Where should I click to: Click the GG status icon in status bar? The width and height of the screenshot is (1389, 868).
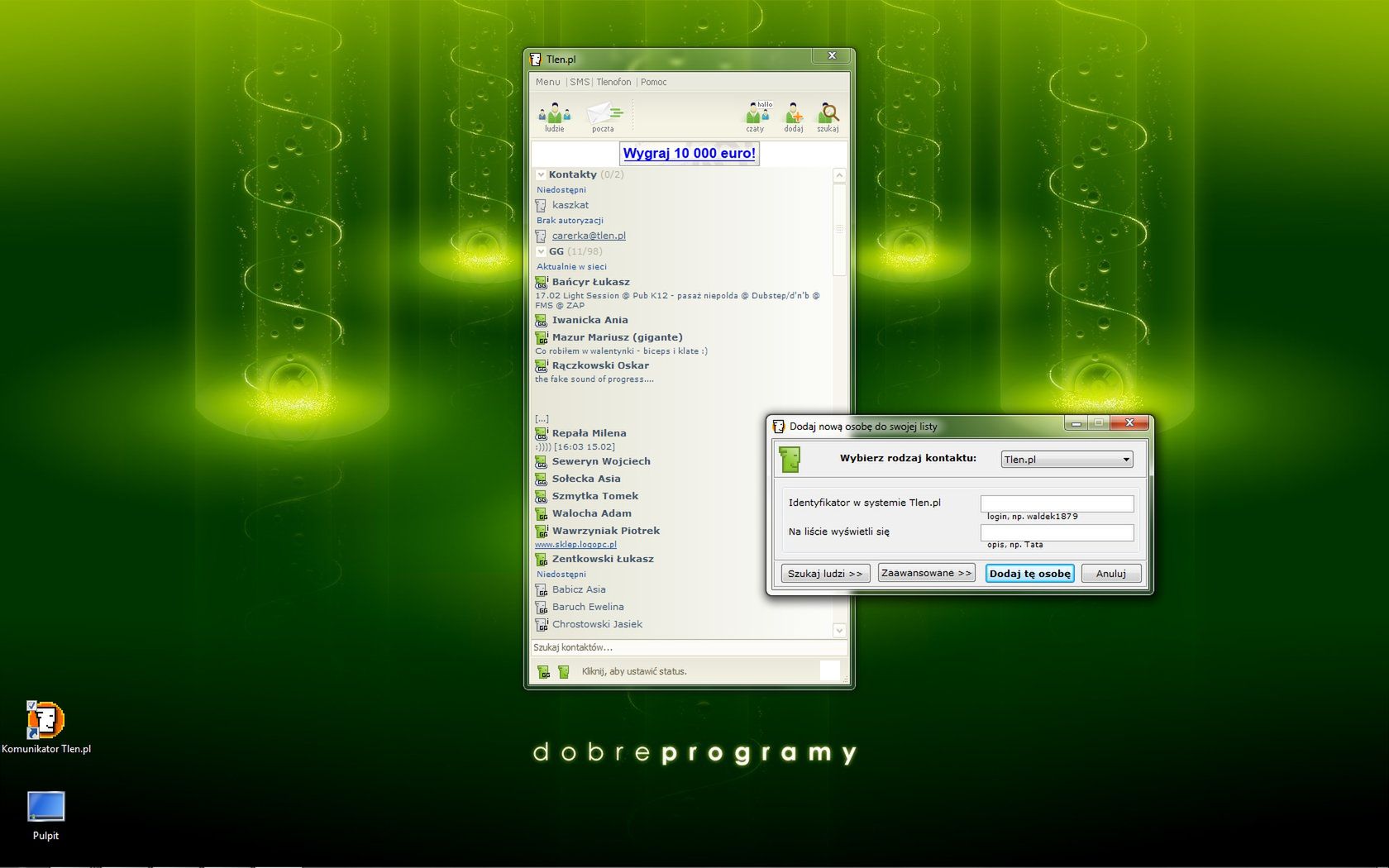point(543,672)
